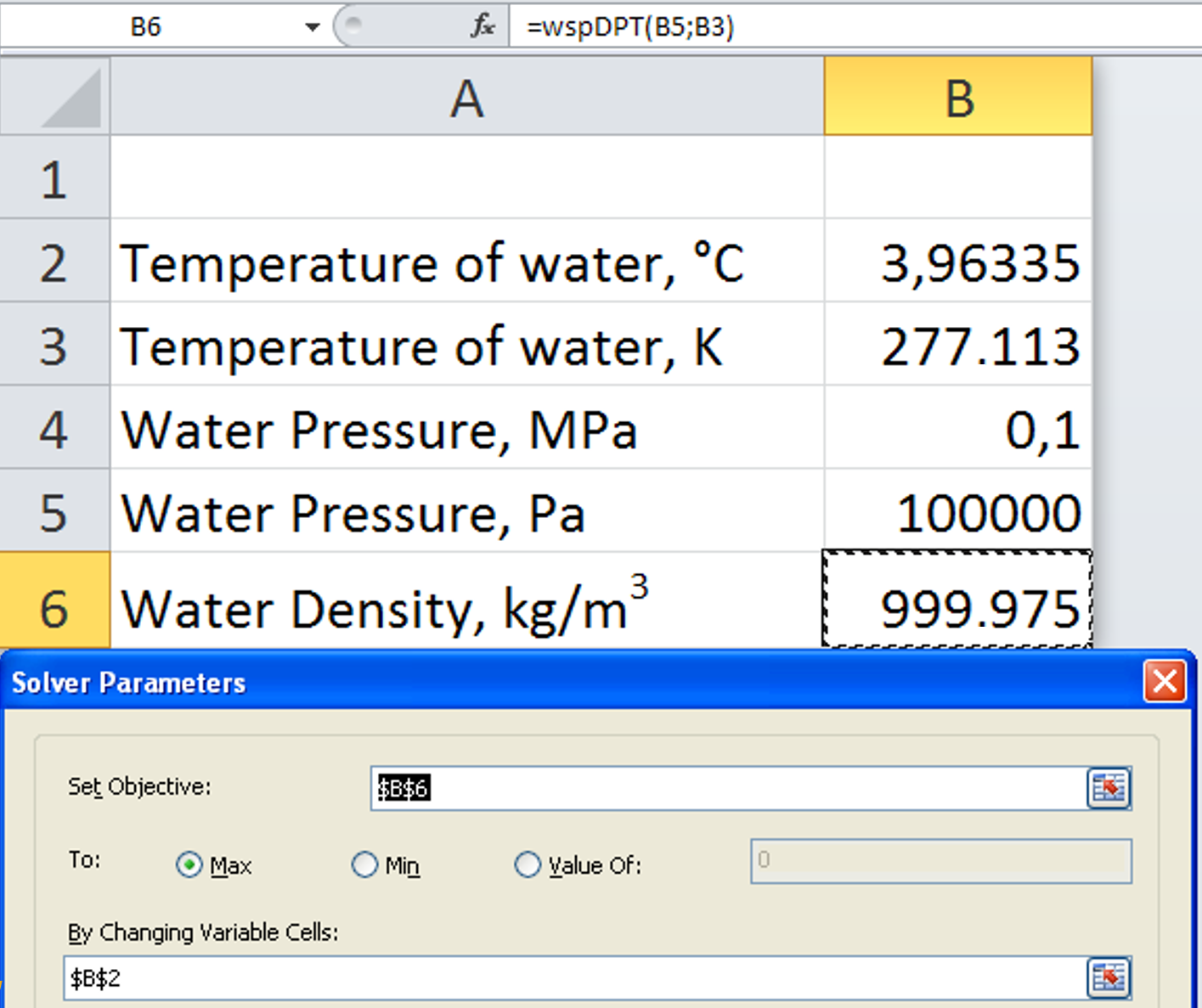
Task: Click the Set Objective range selector icon
Action: point(1109,788)
